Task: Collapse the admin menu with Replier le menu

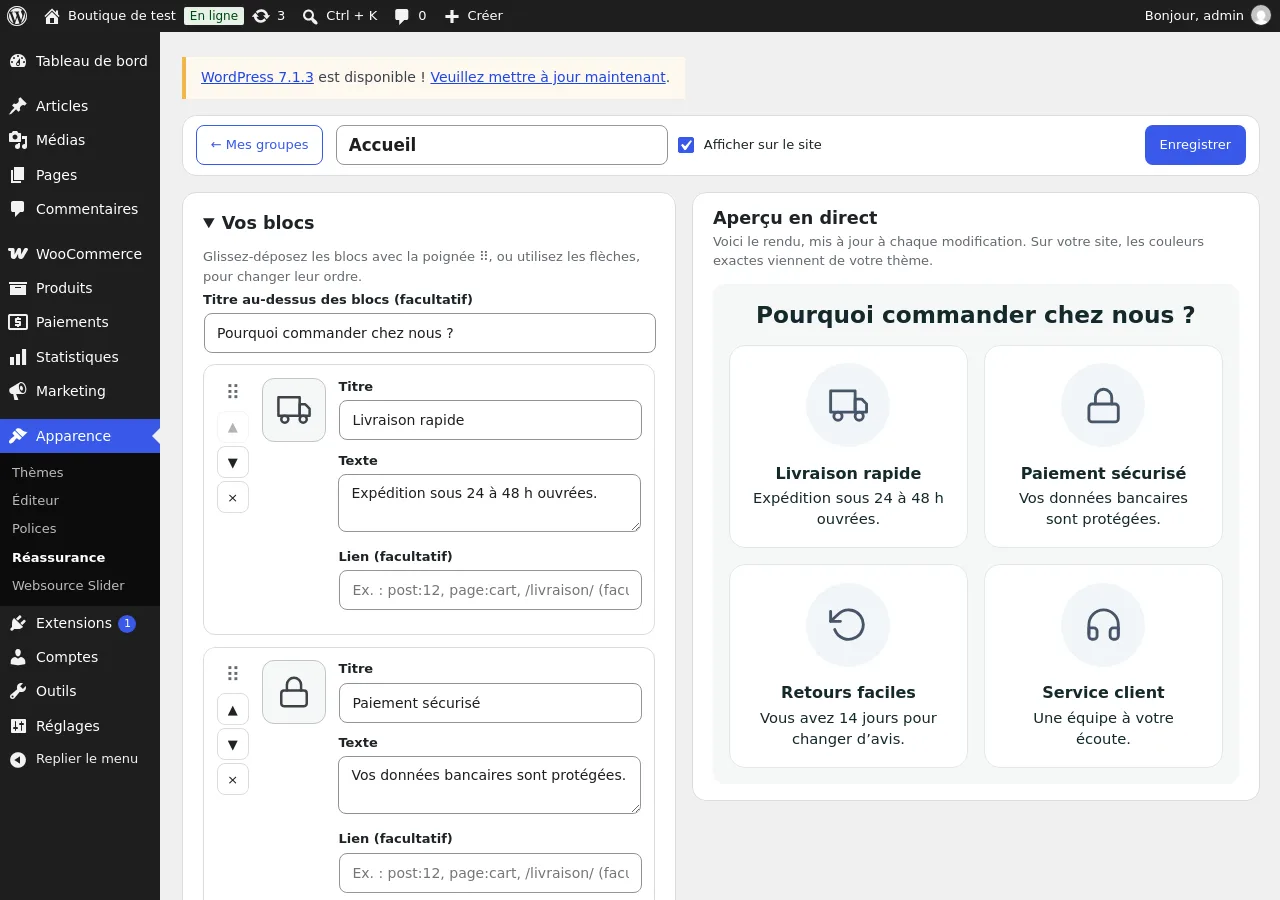Action: [x=80, y=759]
